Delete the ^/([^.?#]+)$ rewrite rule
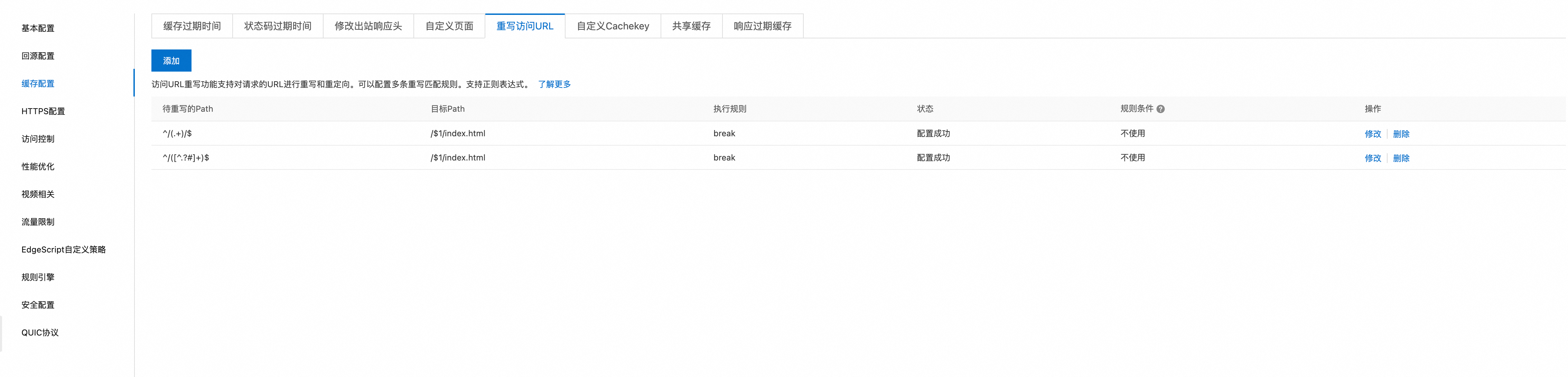 point(1401,158)
